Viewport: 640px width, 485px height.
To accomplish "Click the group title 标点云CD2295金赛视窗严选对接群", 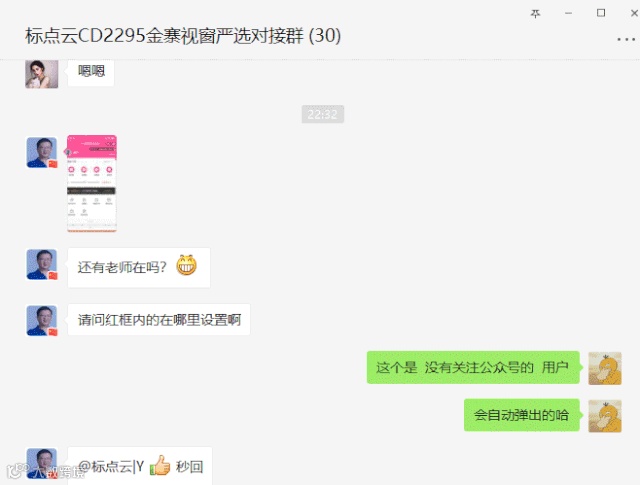I will (164, 36).
